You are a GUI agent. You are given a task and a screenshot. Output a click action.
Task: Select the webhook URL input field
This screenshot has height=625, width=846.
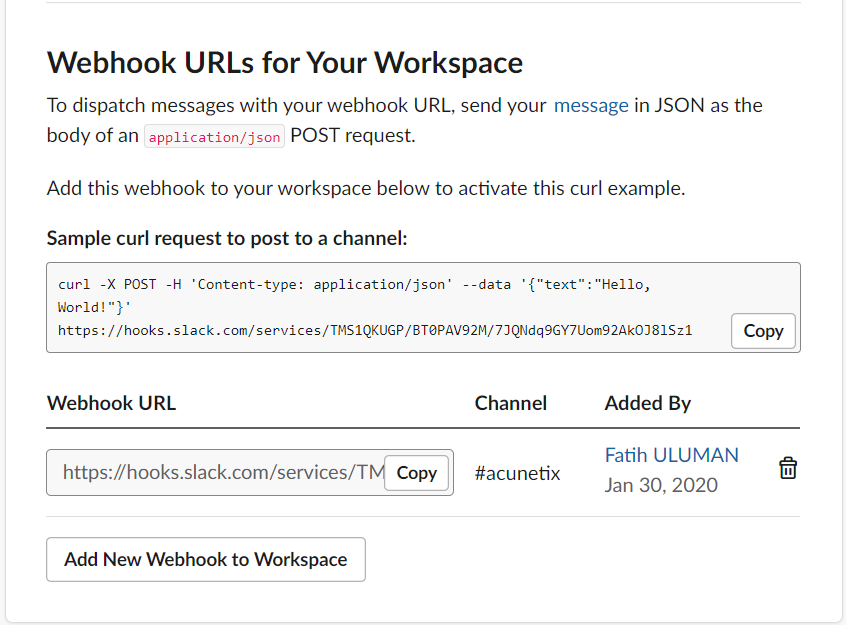point(250,472)
